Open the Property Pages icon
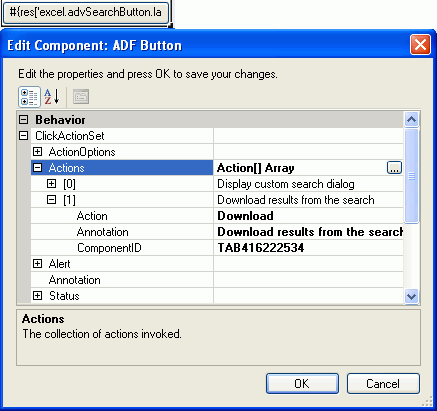The image size is (437, 411). tap(81, 97)
